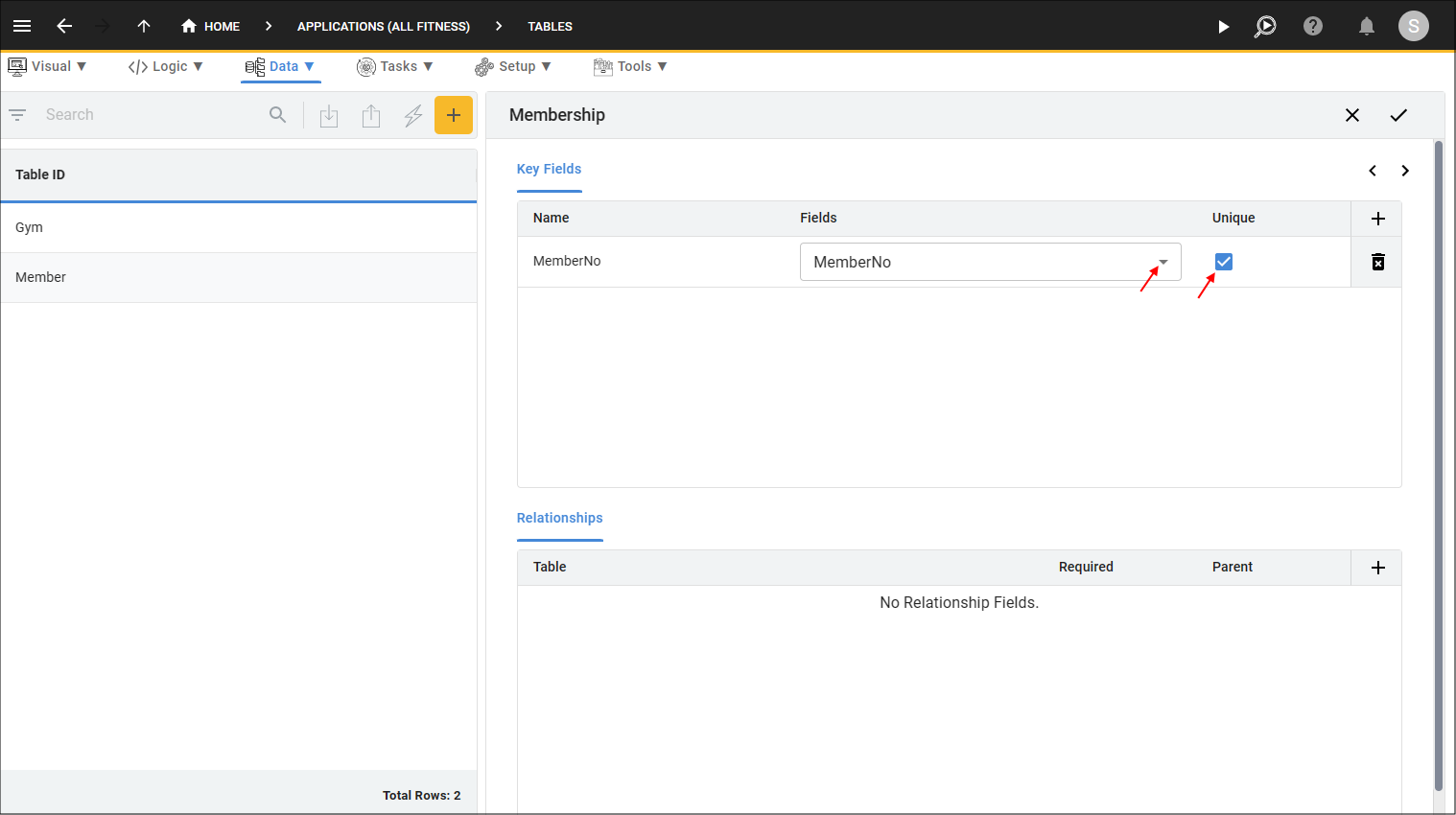Show notifications bell
Screen dimensions: 1456x815
click(x=1367, y=26)
